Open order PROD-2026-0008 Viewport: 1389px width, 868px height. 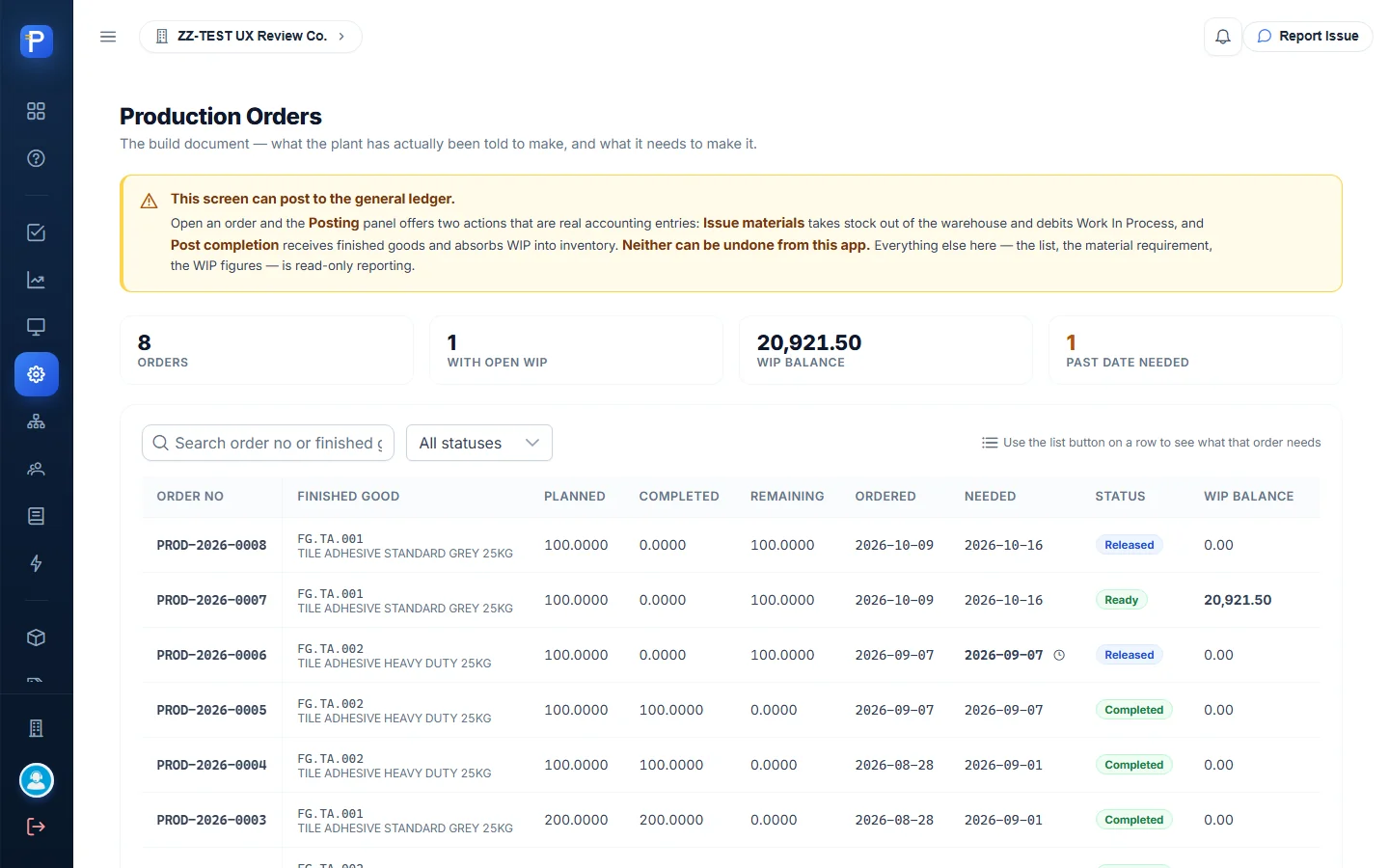tap(211, 545)
